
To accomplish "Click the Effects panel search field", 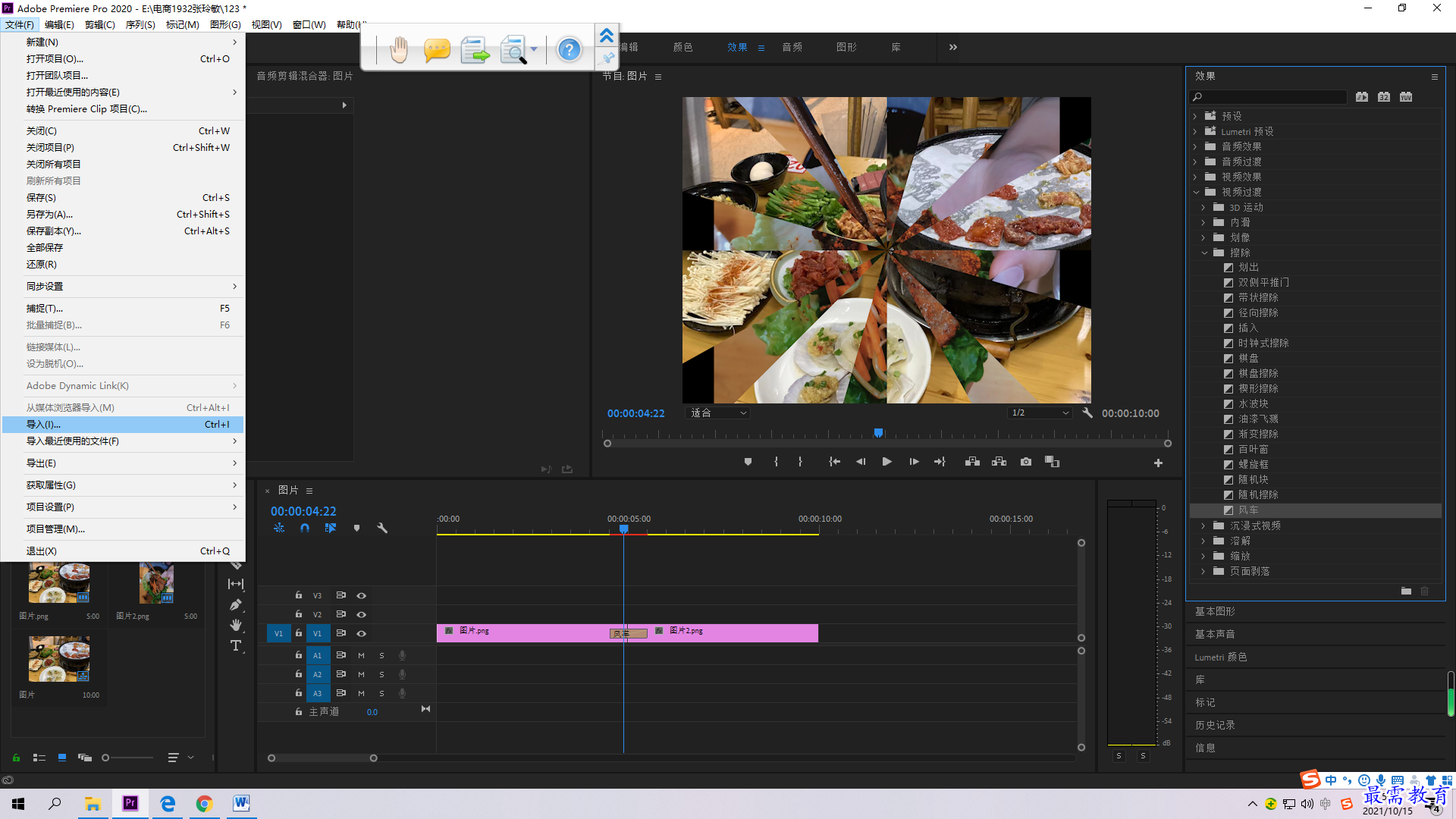I will click(1268, 97).
